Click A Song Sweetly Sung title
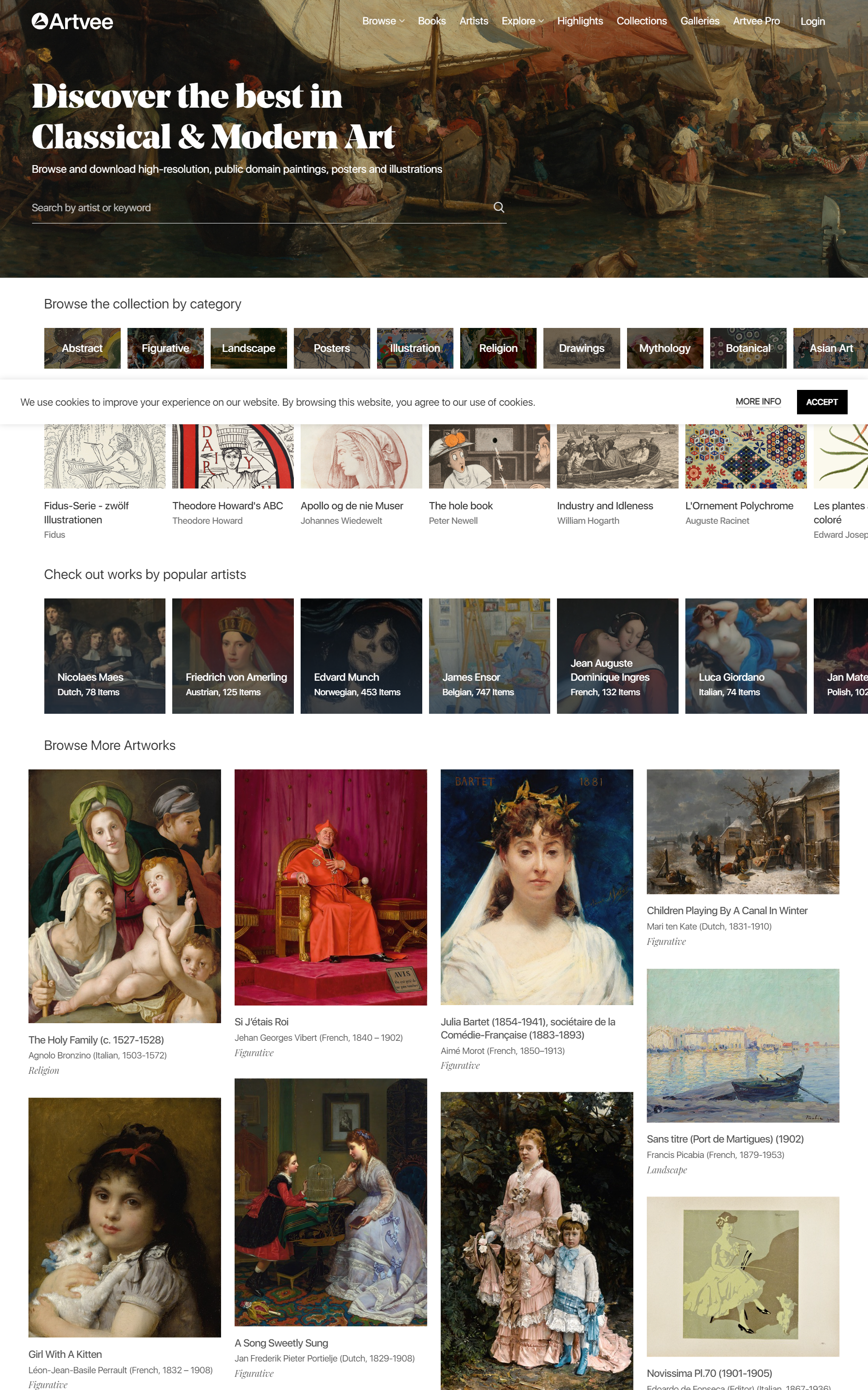 click(x=281, y=1343)
